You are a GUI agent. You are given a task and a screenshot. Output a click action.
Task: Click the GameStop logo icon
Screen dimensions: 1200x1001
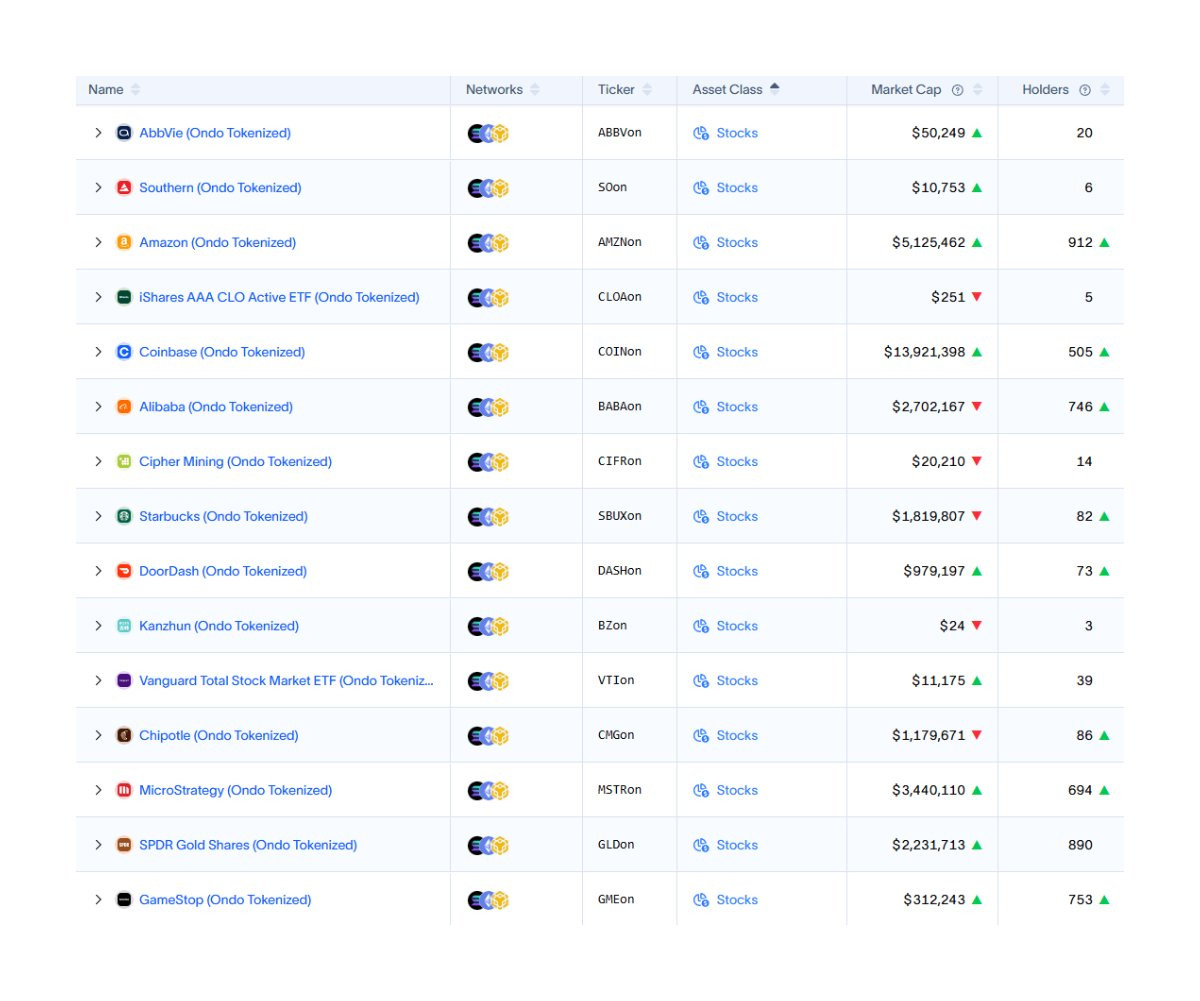click(124, 900)
